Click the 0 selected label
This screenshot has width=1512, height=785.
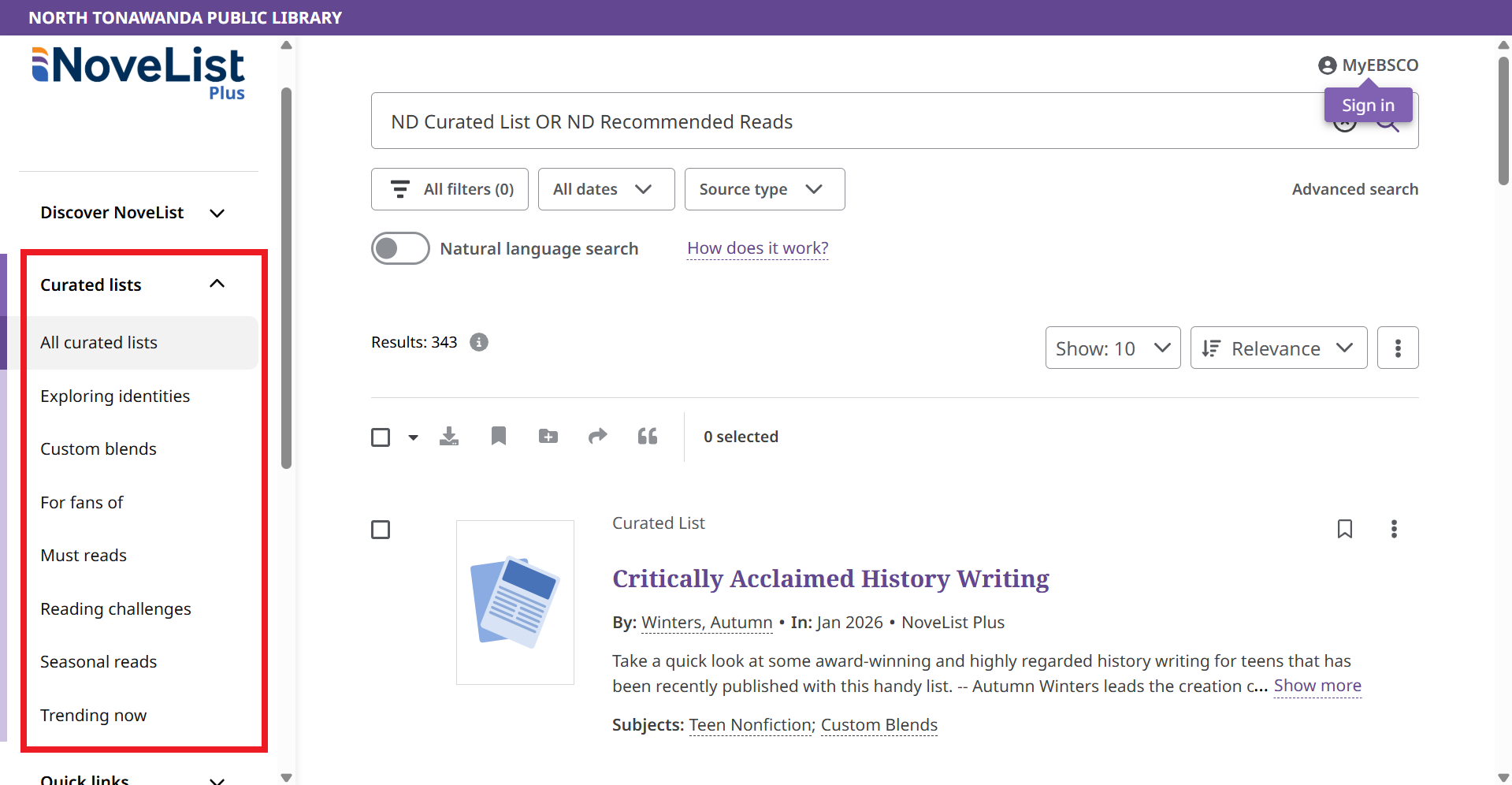741,437
